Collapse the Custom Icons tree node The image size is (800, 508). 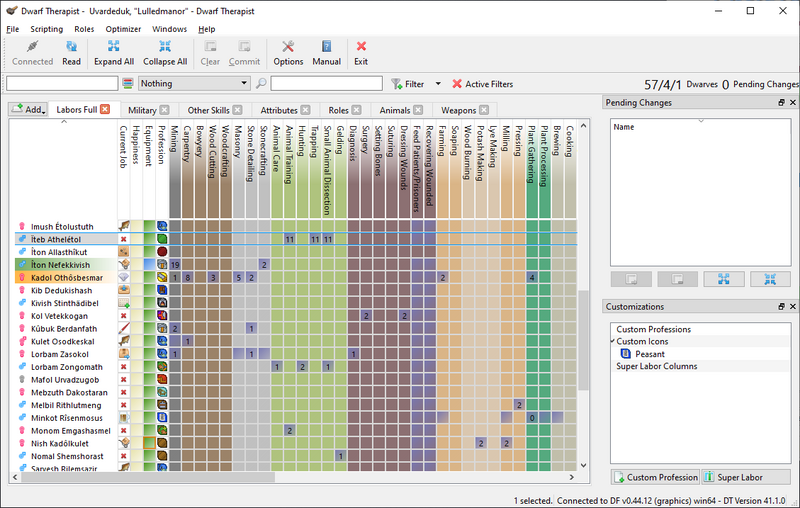613,341
